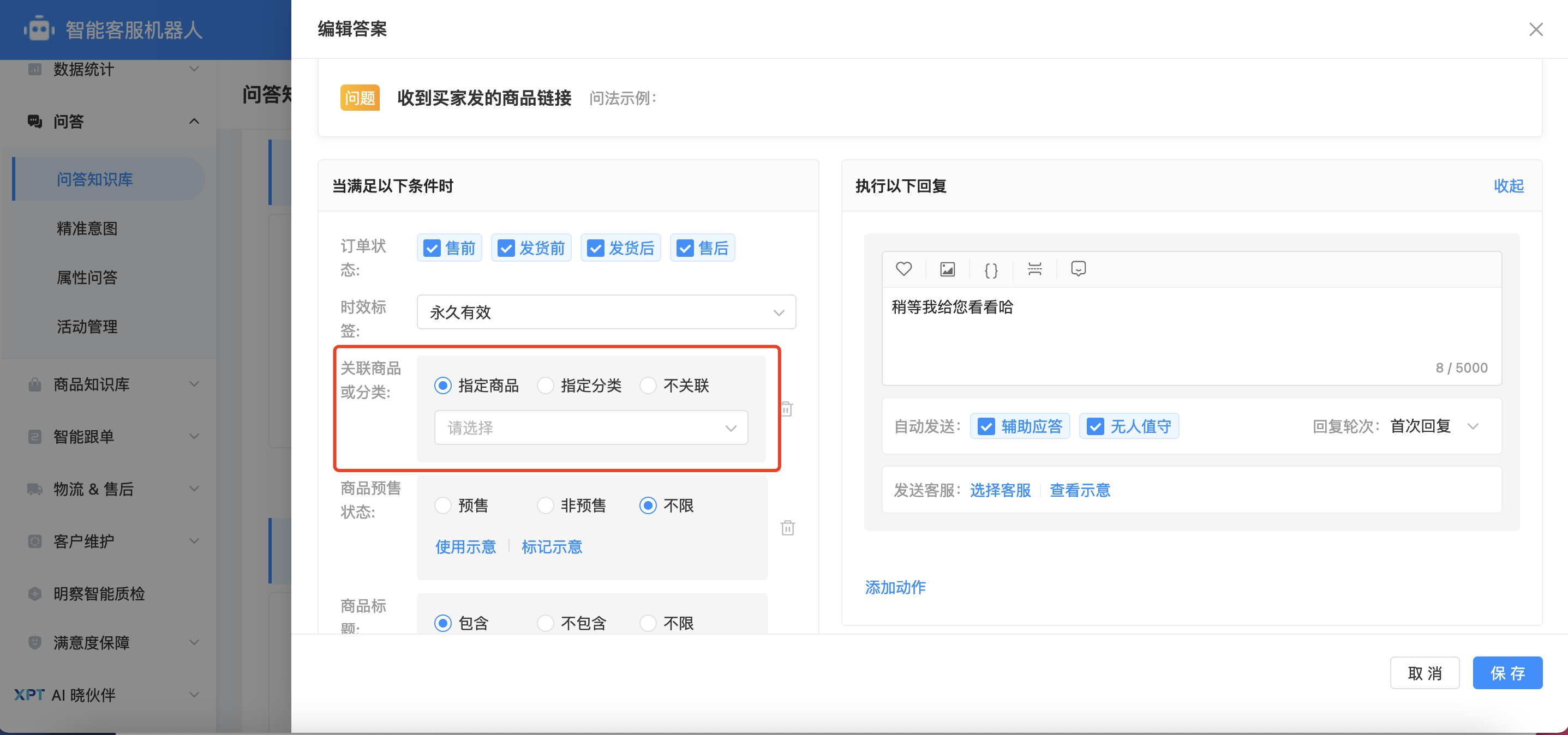The width and height of the screenshot is (1568, 735).
Task: Uncheck the 售后 order status checkbox
Action: point(685,248)
